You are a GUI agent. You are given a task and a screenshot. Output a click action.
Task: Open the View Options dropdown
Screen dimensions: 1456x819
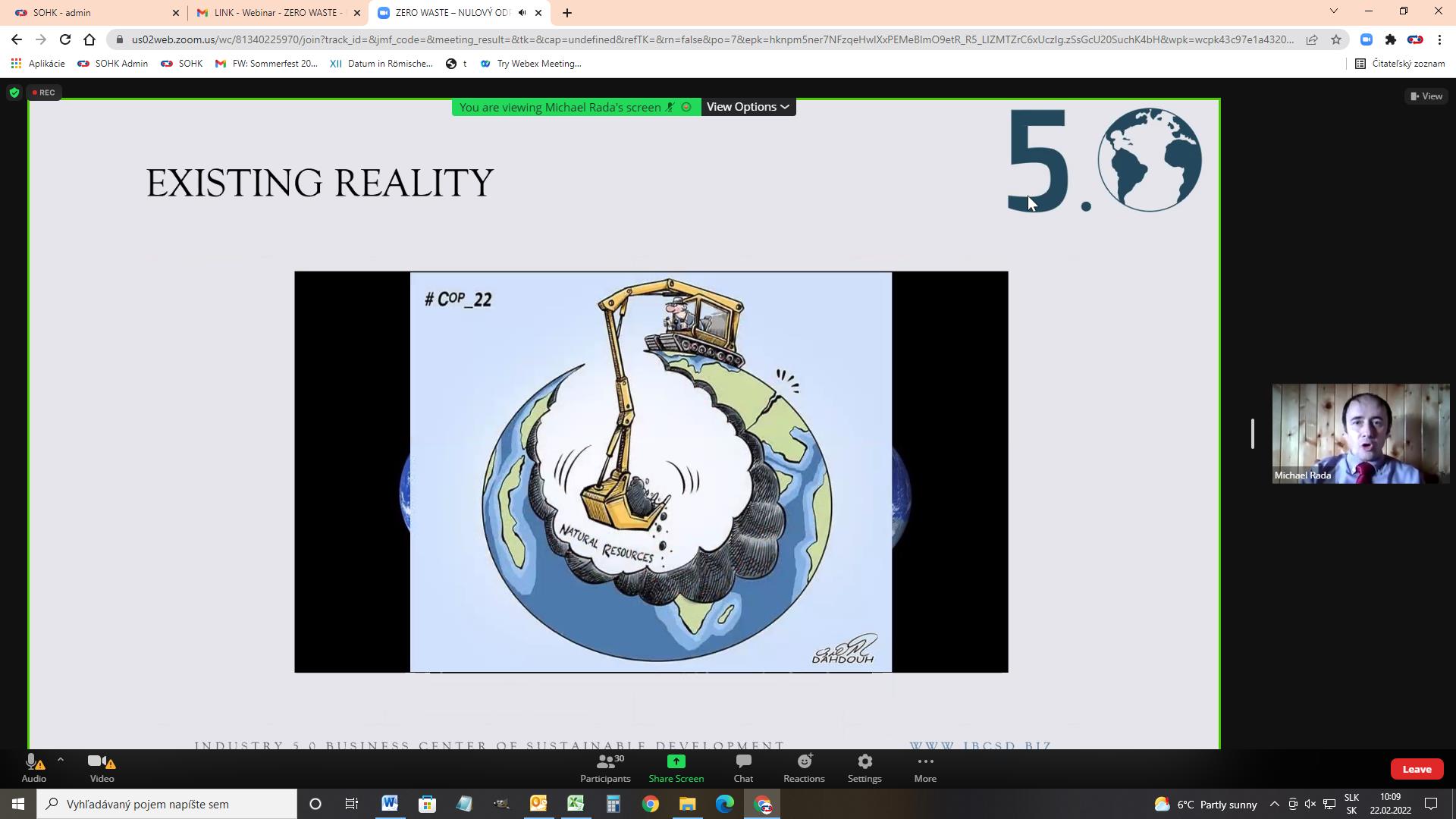(x=748, y=107)
